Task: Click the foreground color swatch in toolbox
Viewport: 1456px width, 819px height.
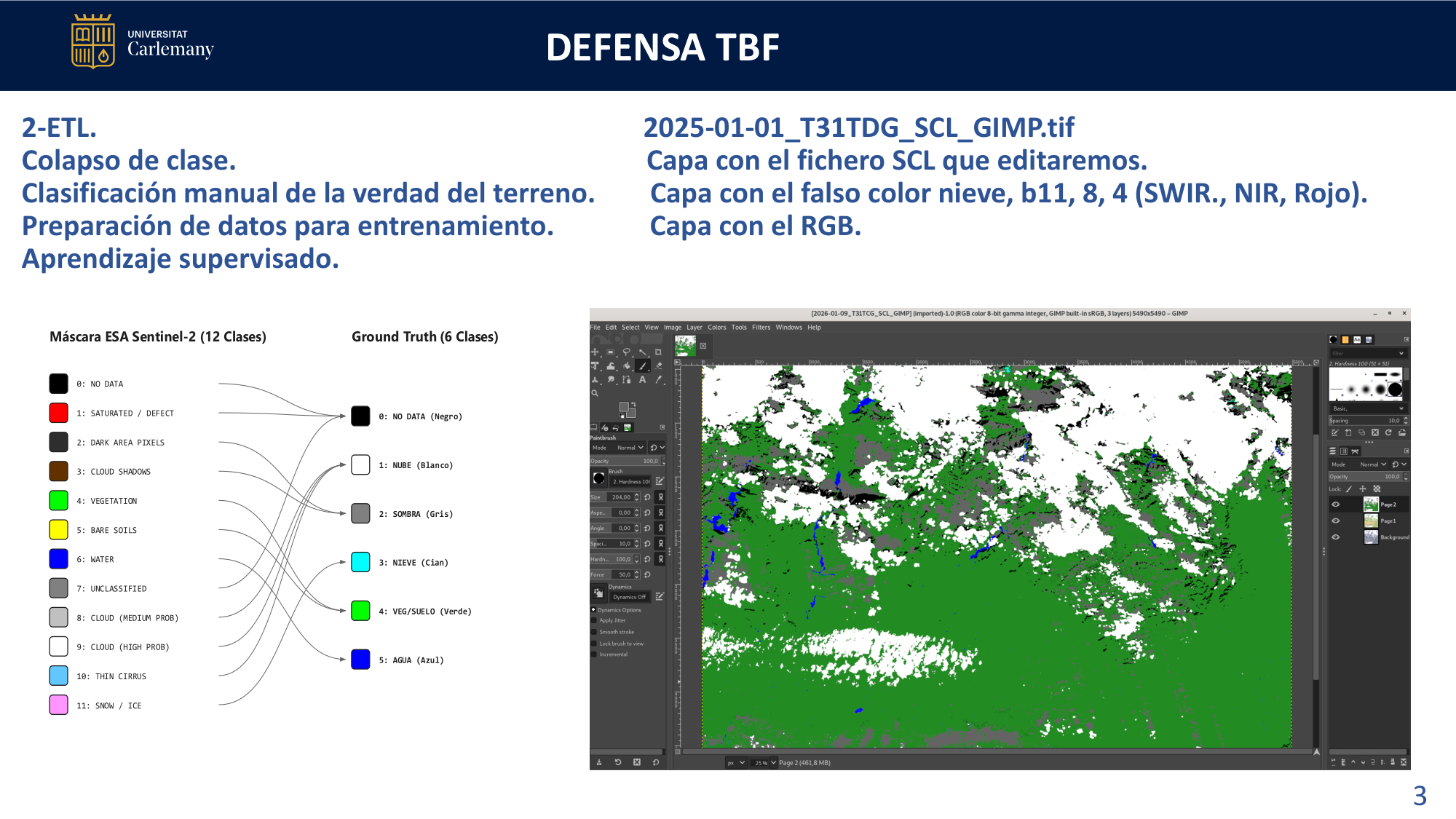Action: click(624, 406)
